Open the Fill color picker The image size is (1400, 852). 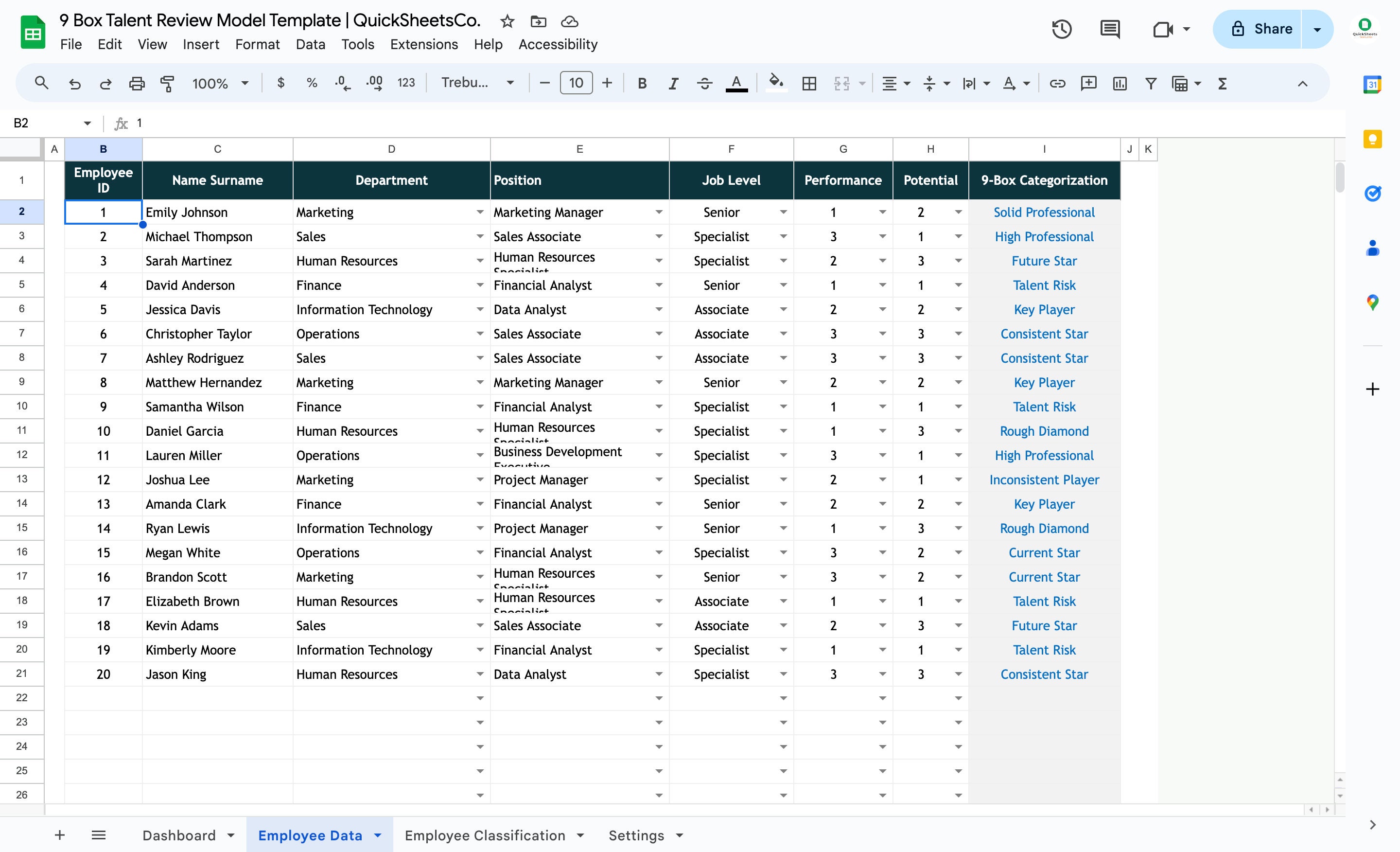coord(777,83)
